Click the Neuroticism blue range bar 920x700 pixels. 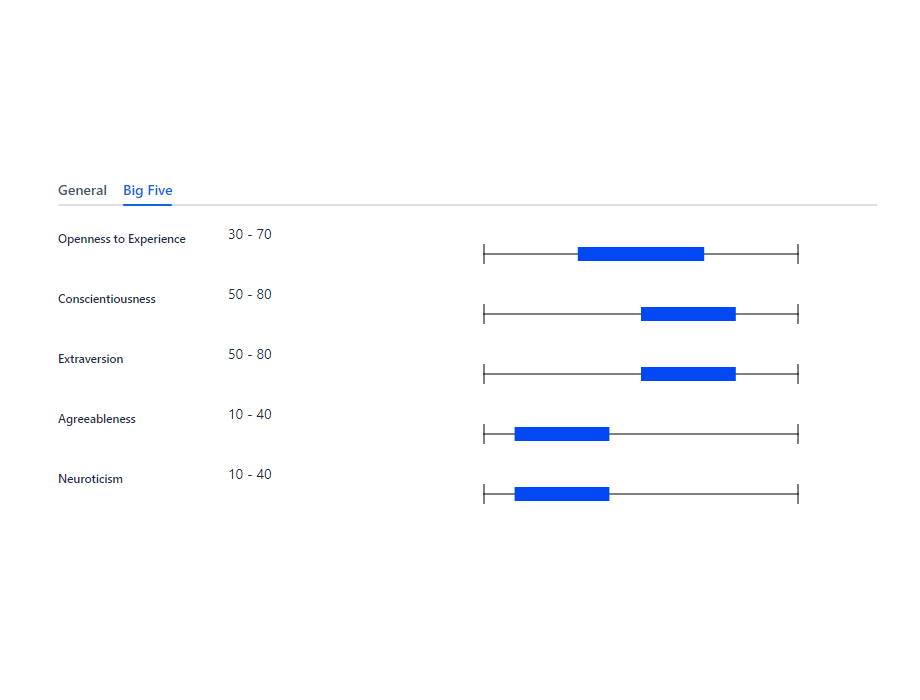click(x=562, y=494)
